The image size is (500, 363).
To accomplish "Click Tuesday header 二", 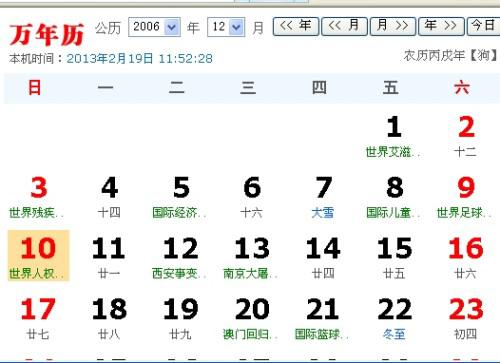I will [x=177, y=88].
